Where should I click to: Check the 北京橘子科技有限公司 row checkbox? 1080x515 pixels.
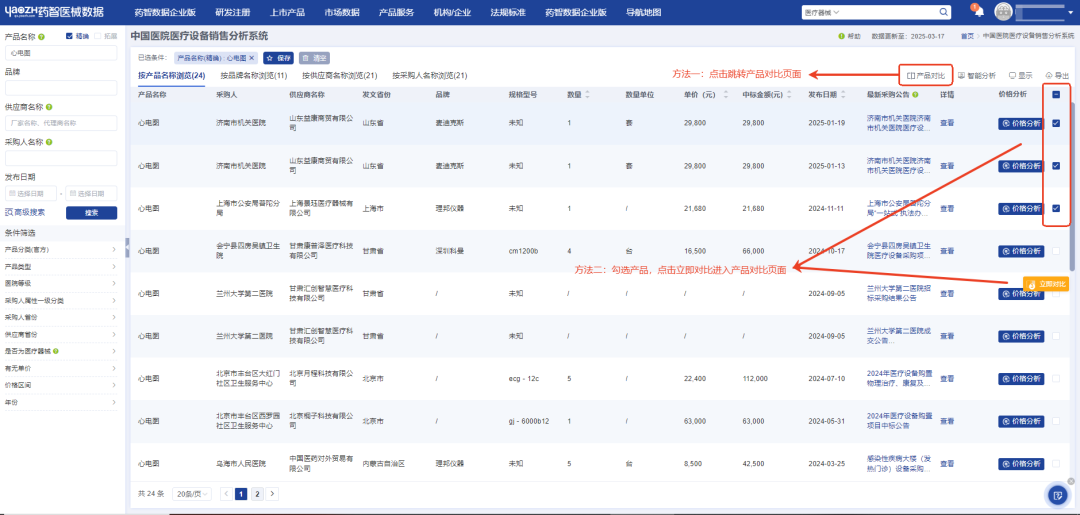click(1056, 421)
